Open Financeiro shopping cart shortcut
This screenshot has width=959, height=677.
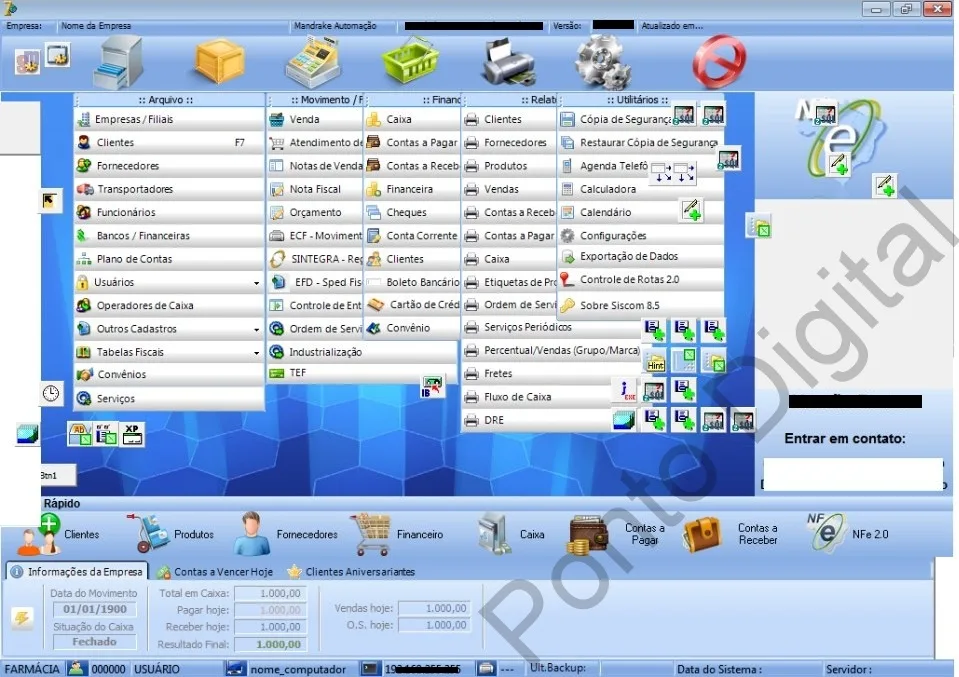coord(396,535)
